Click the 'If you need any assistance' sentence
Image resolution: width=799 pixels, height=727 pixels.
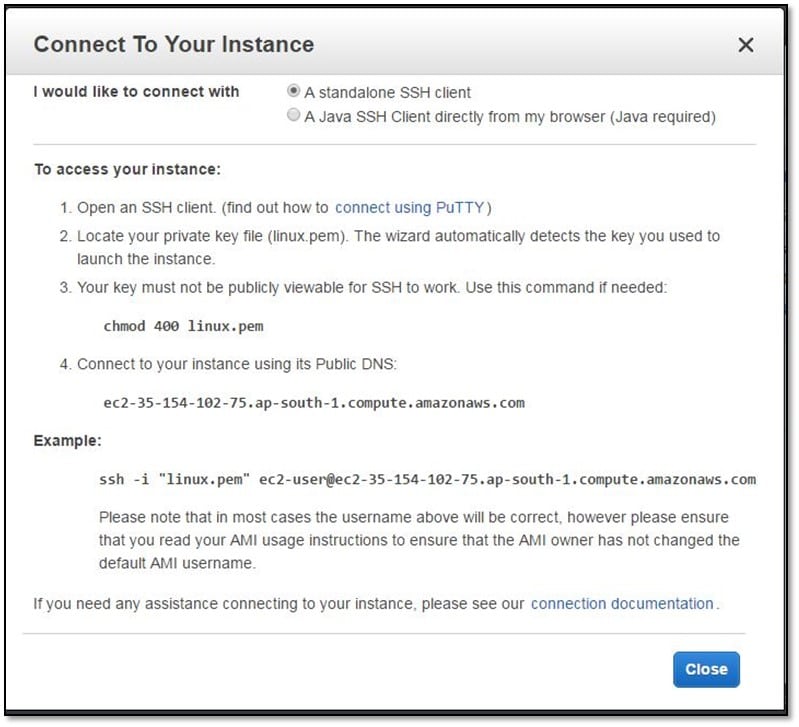[280, 604]
